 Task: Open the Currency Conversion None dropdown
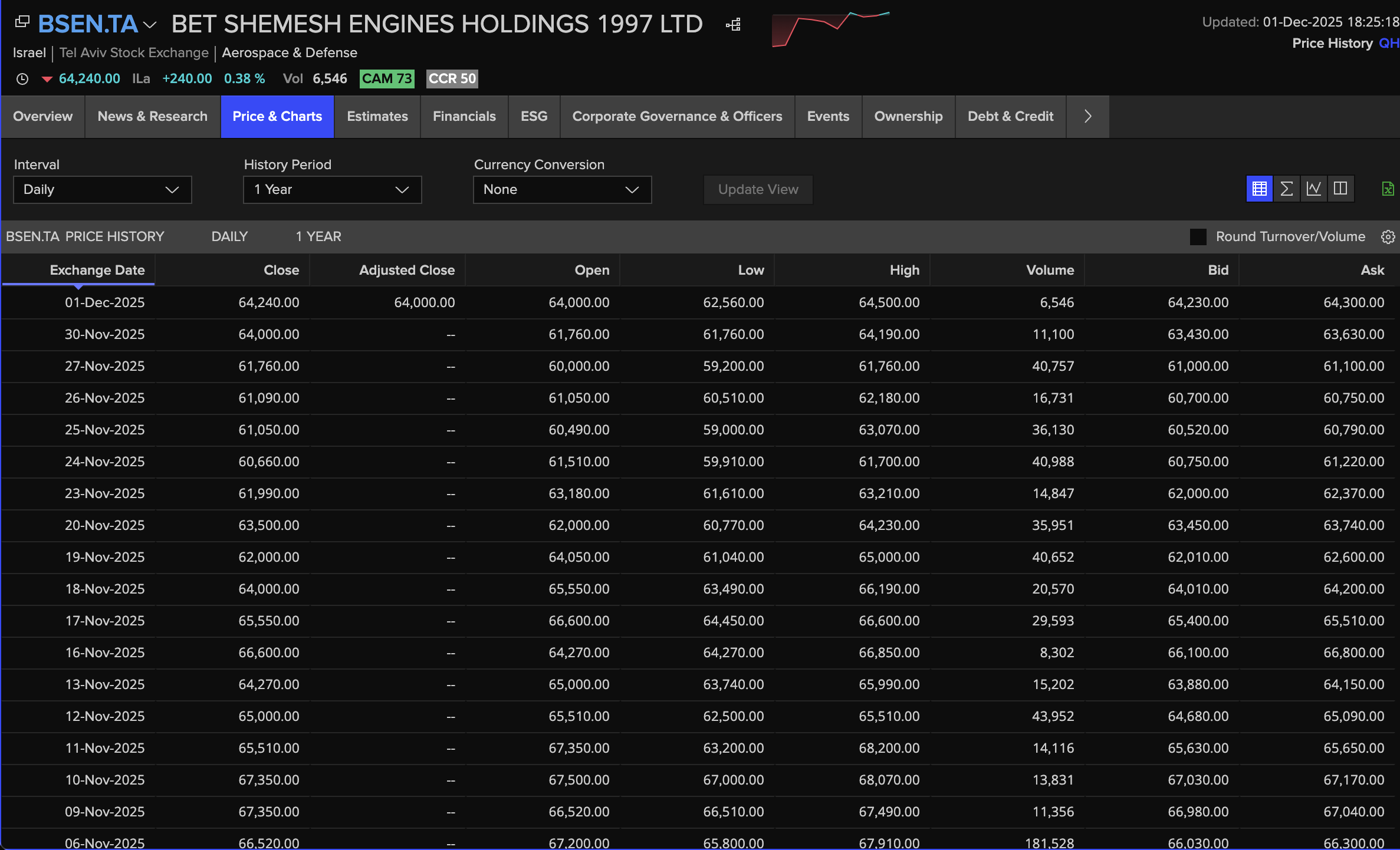[562, 190]
